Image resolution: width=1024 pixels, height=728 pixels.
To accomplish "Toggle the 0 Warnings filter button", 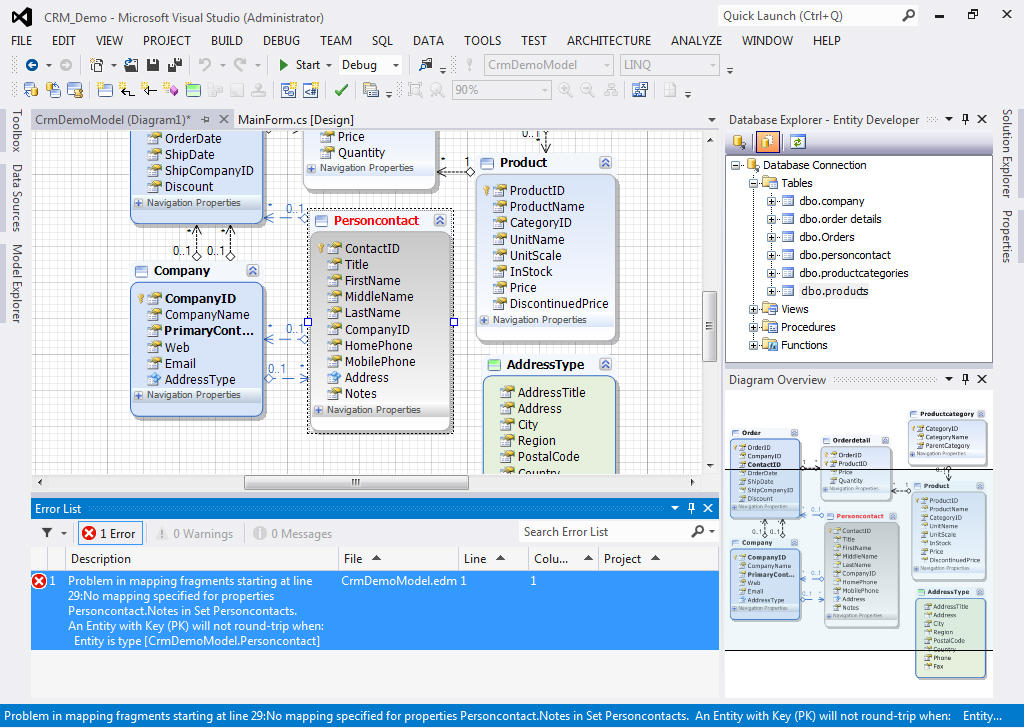I will click(x=194, y=533).
